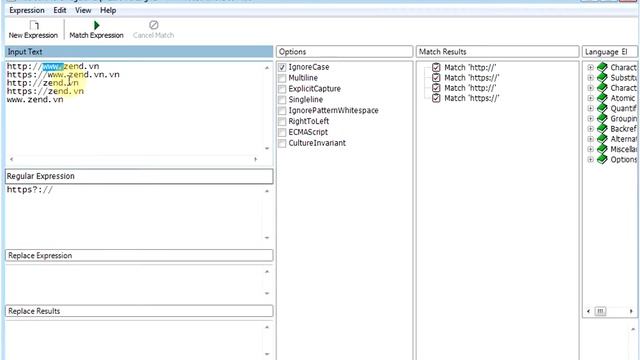Click Replace Results box scroll-down arrow

click(267, 354)
